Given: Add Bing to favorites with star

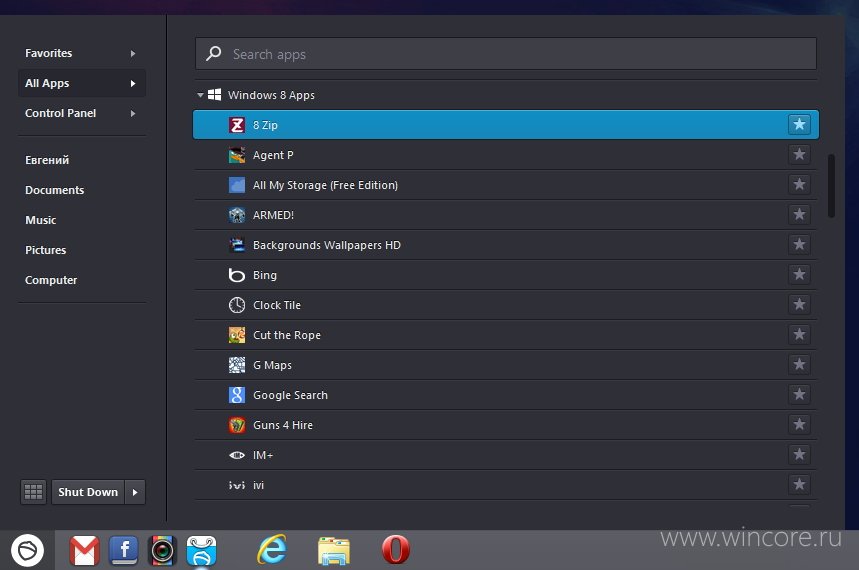Looking at the screenshot, I should tap(799, 274).
